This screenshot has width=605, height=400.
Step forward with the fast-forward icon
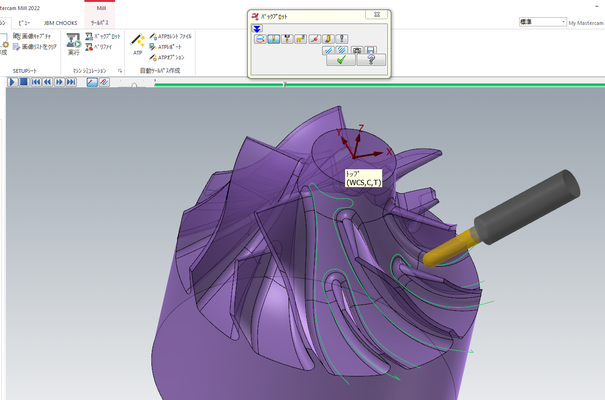tap(59, 82)
